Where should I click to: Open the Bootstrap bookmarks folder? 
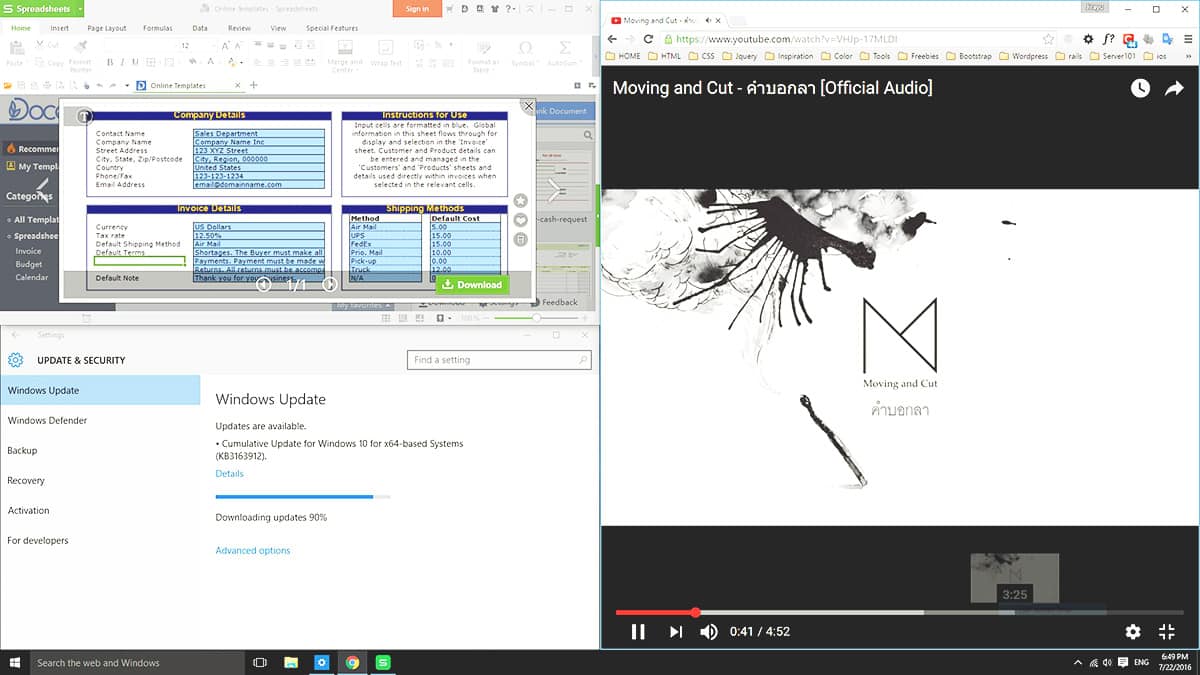coord(968,56)
